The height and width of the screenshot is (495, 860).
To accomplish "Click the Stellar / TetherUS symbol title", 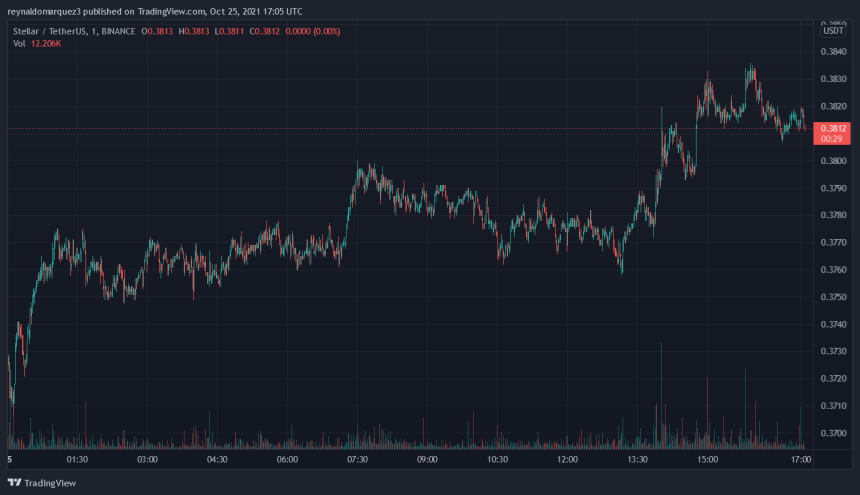I will pyautogui.click(x=49, y=30).
